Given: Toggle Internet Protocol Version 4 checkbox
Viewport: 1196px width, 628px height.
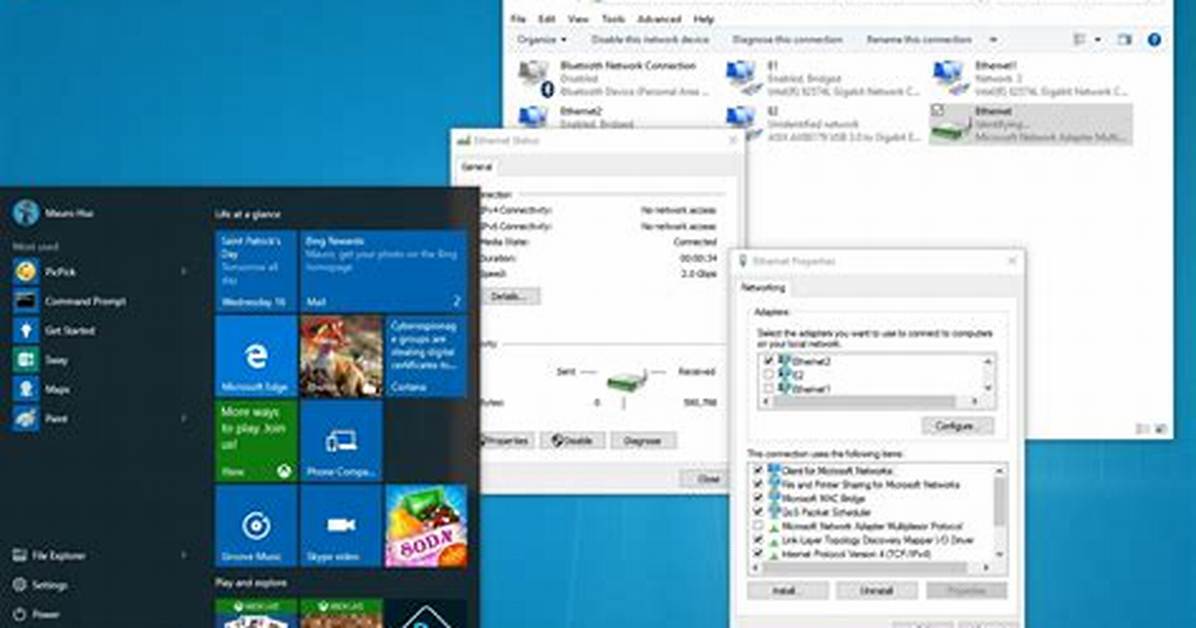Looking at the screenshot, I should tap(757, 553).
